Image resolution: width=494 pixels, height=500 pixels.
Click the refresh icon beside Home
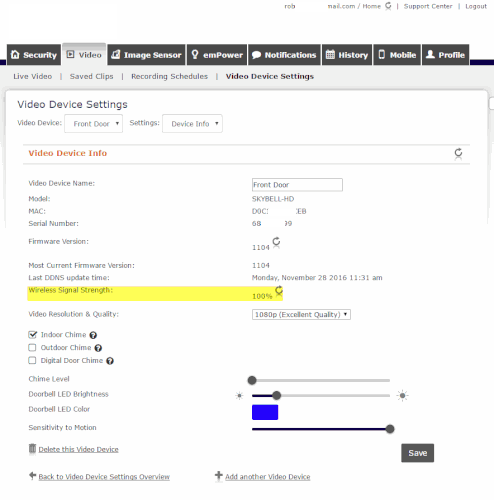pyautogui.click(x=388, y=6)
